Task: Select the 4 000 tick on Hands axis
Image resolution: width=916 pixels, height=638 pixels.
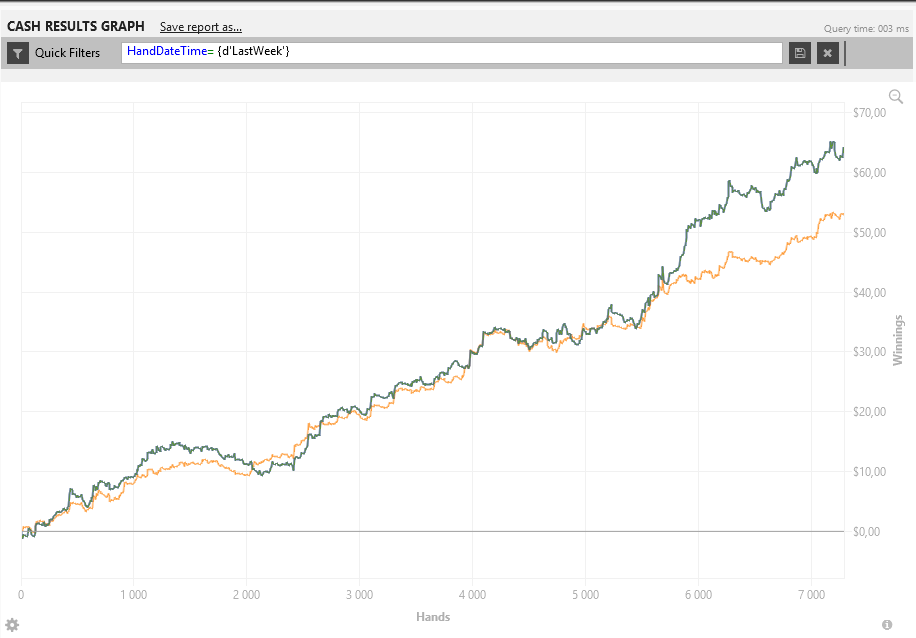Action: (472, 595)
